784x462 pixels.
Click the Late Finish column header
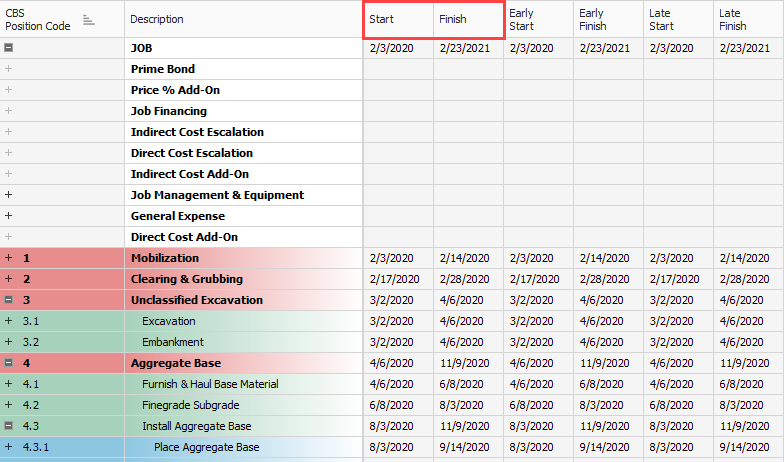tap(747, 20)
